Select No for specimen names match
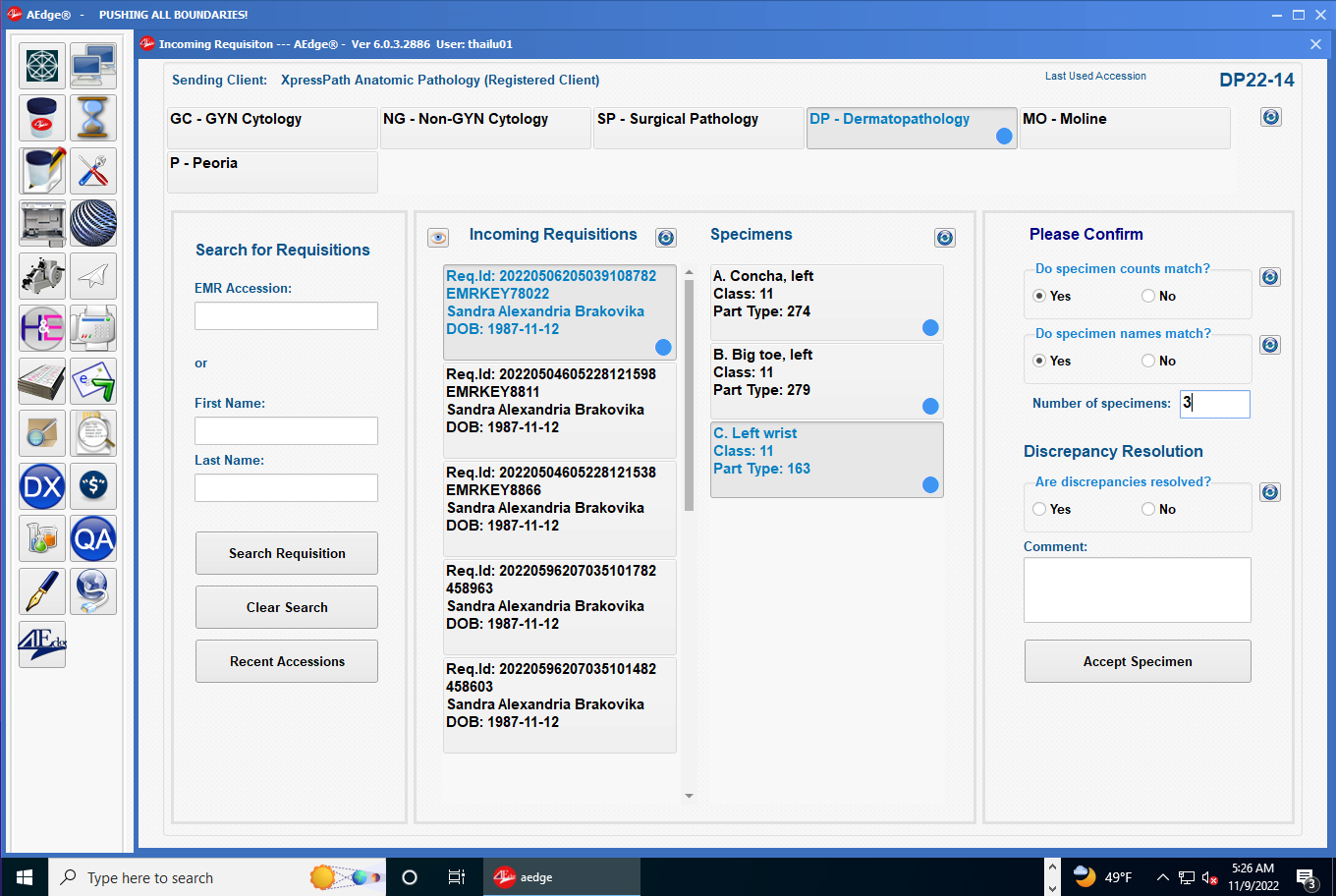Viewport: 1336px width, 896px height. (1148, 361)
